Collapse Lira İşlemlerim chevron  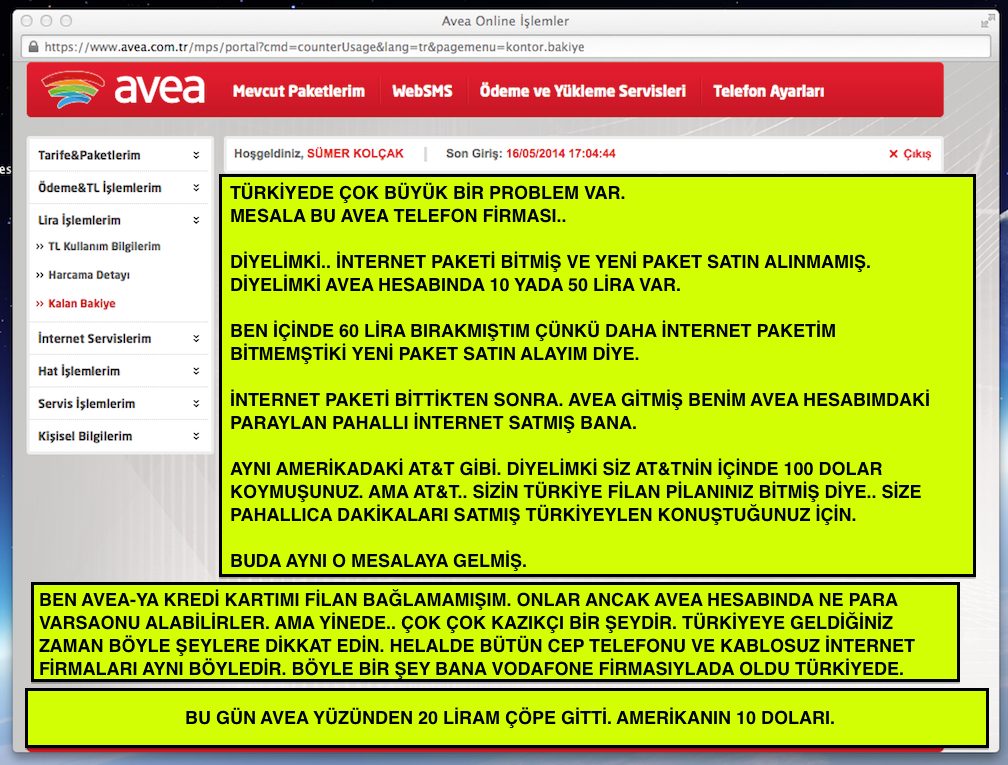coord(196,220)
